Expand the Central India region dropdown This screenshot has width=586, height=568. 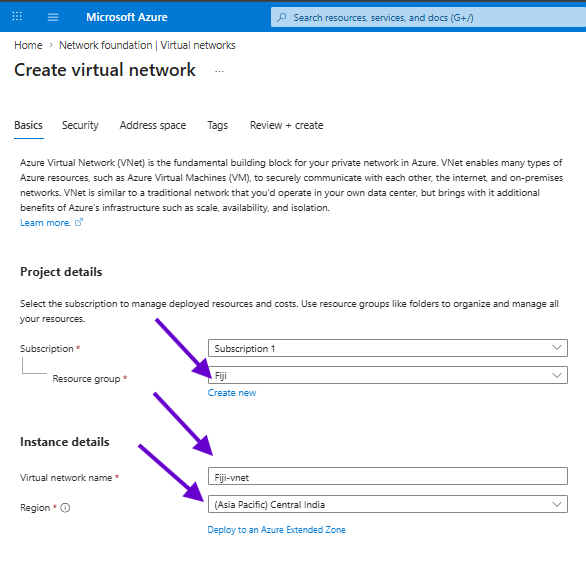388,504
